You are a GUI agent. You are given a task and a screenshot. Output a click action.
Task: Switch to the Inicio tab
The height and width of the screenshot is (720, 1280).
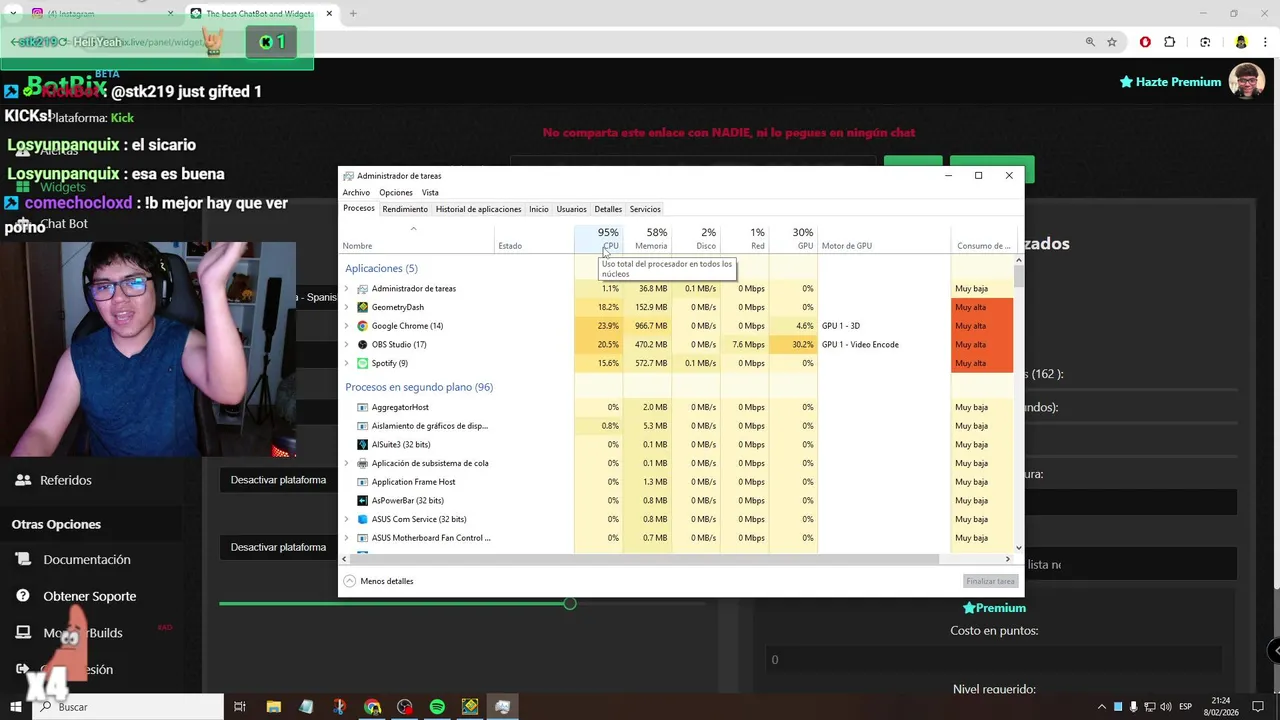539,209
